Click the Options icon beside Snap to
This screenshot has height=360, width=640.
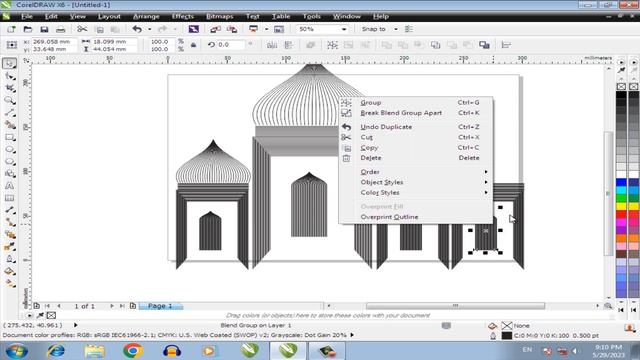(409, 29)
